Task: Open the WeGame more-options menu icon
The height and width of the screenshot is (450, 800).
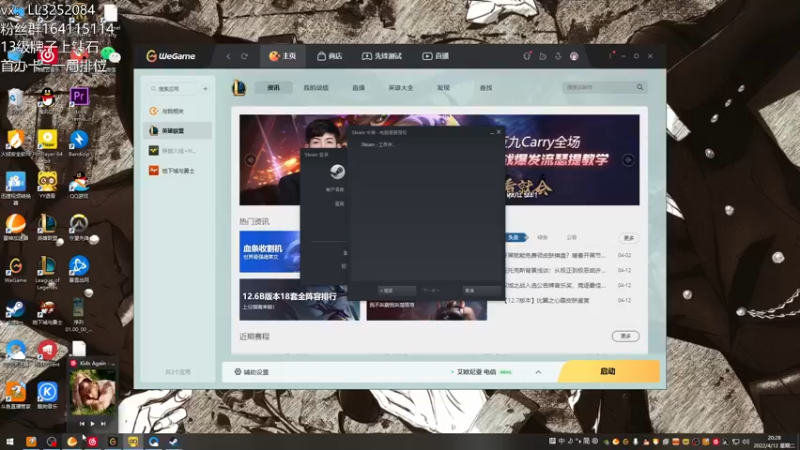Action: 610,56
